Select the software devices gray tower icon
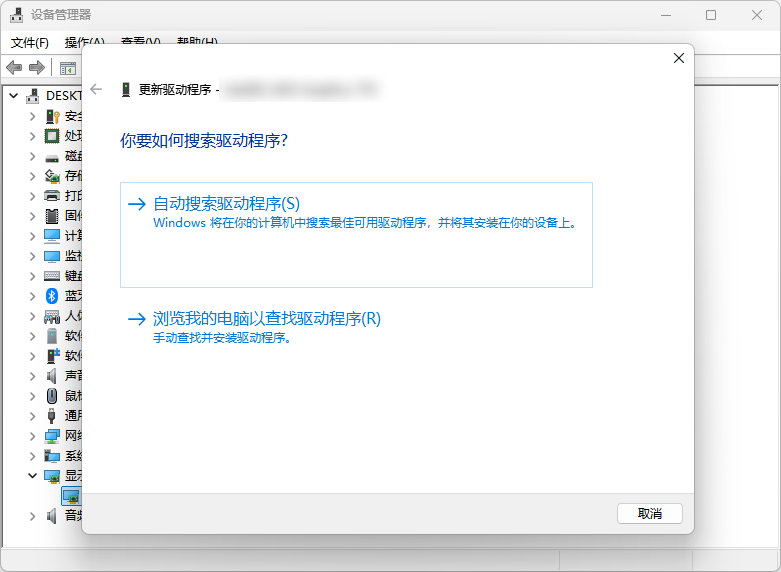Screen dimensions: 781x572 pyautogui.click(x=52, y=336)
